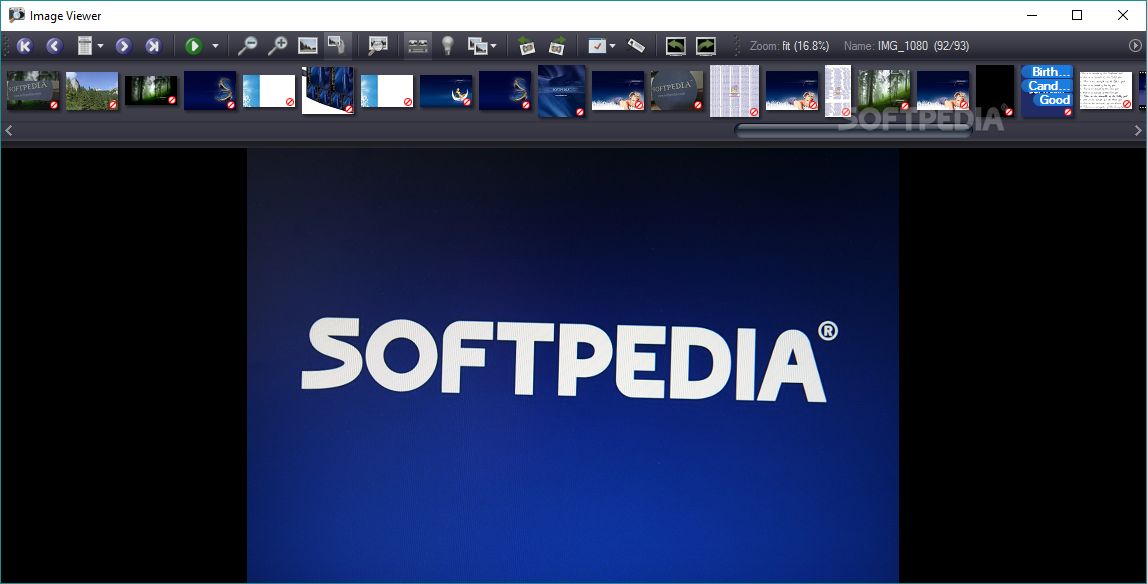Go to the previous image

[x=53, y=46]
